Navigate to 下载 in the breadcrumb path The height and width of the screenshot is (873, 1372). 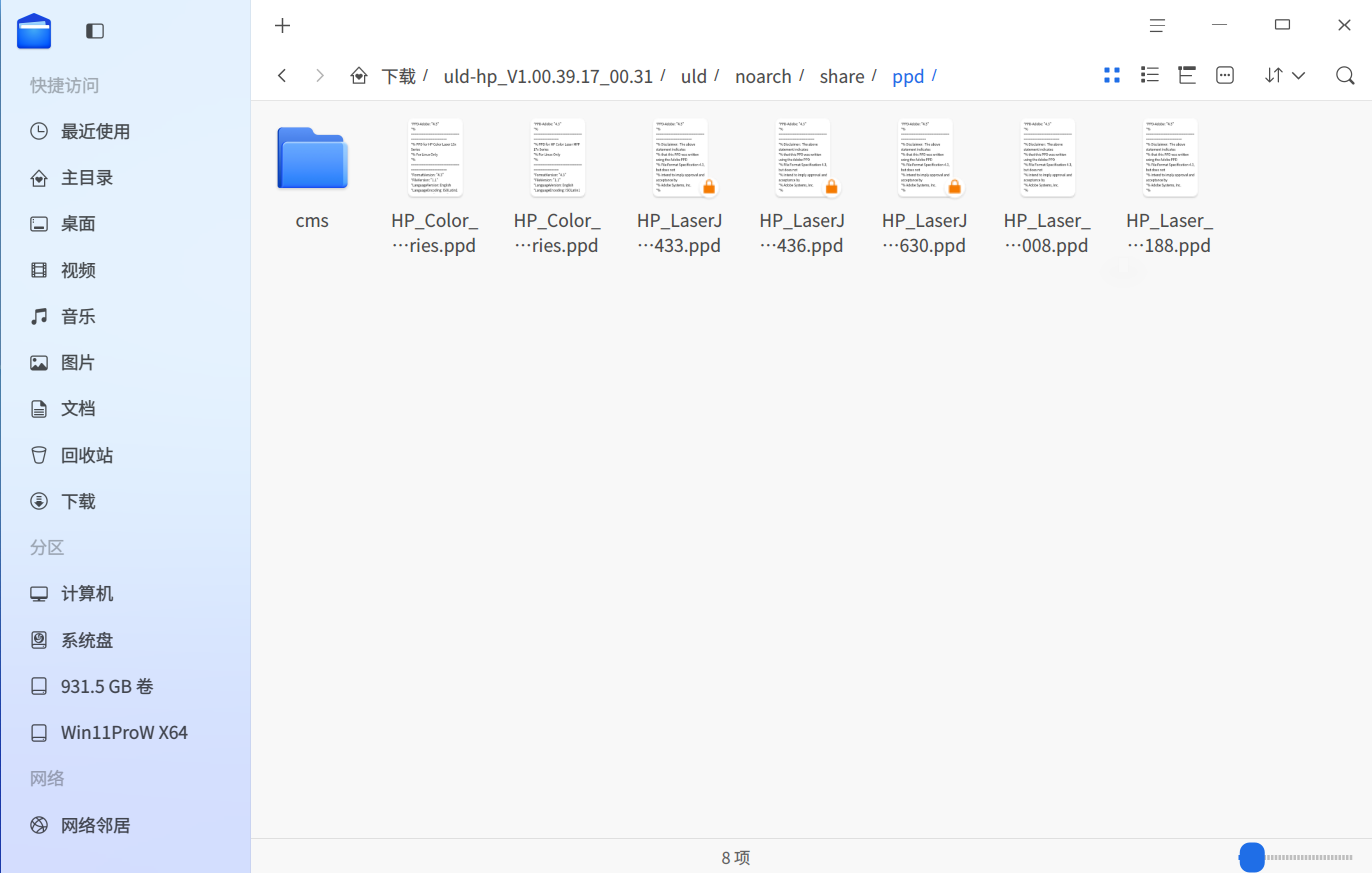[399, 76]
